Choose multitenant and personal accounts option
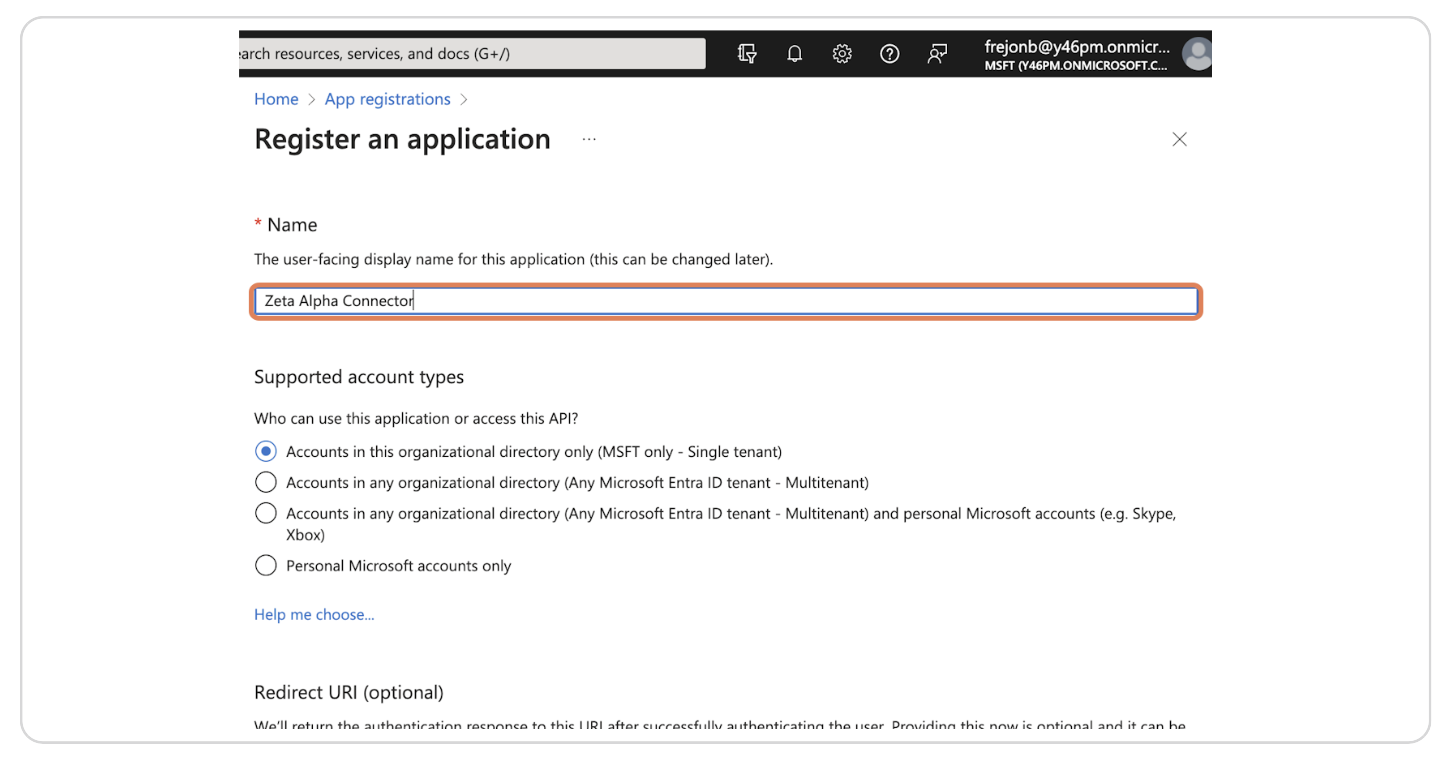 click(265, 513)
